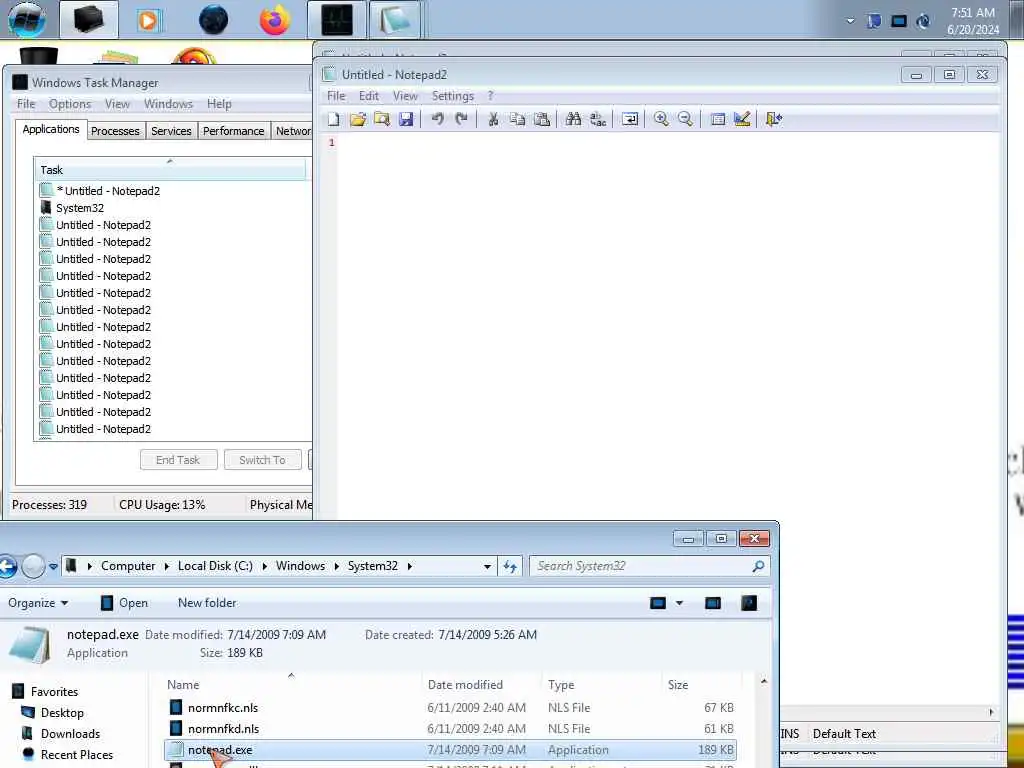Screen dimensions: 1024x768
Task: Click the Copy icon in Notepad2 toolbar
Action: (x=517, y=119)
